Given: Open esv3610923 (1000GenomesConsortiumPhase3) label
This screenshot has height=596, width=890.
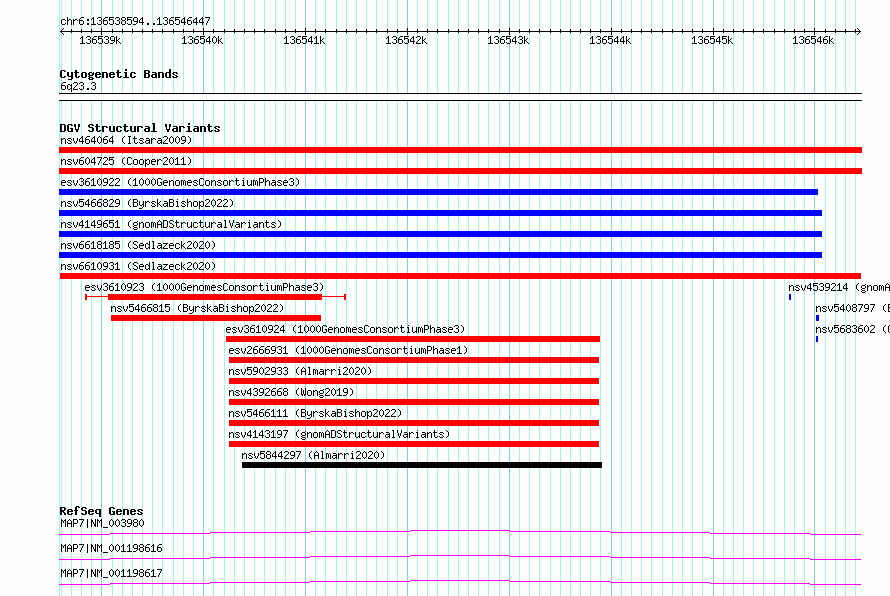Looking at the screenshot, I should click(x=204, y=287).
